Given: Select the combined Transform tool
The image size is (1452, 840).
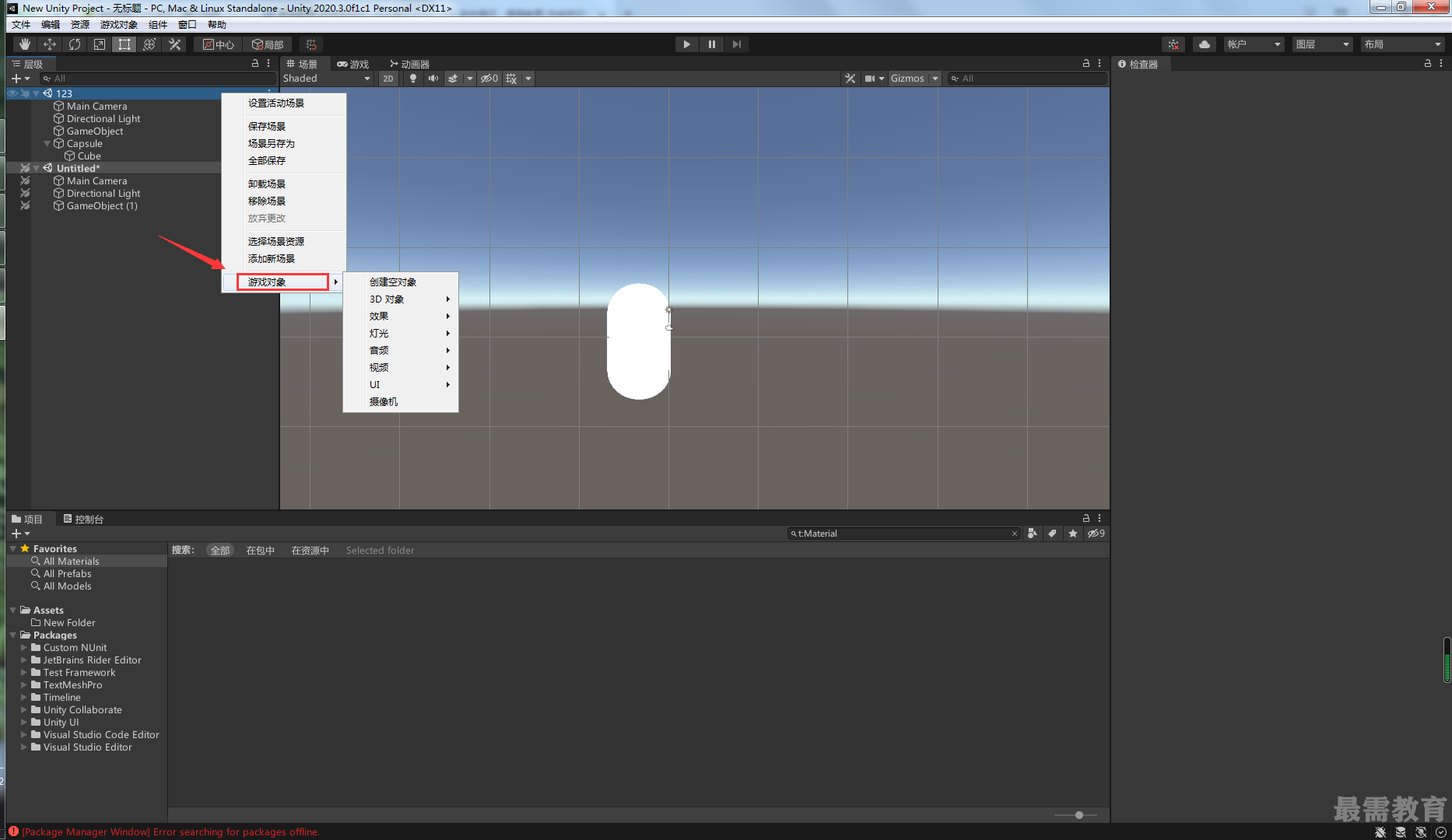Looking at the screenshot, I should pos(149,44).
